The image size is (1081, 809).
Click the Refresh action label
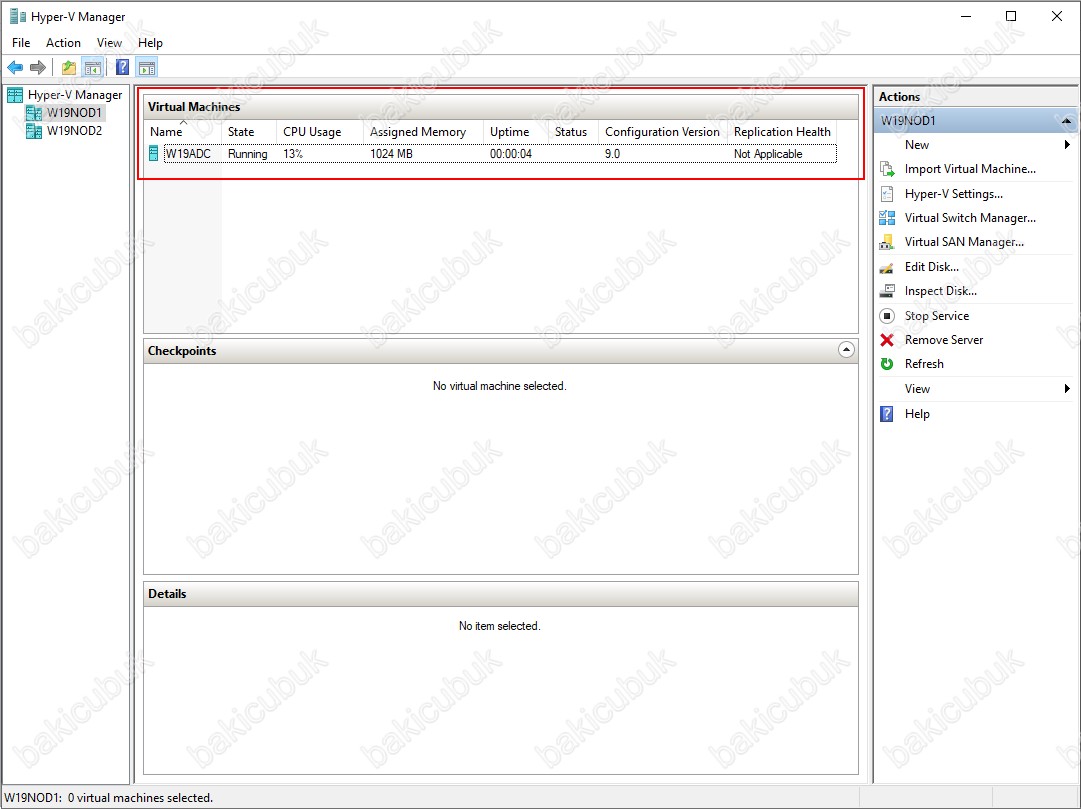click(924, 364)
